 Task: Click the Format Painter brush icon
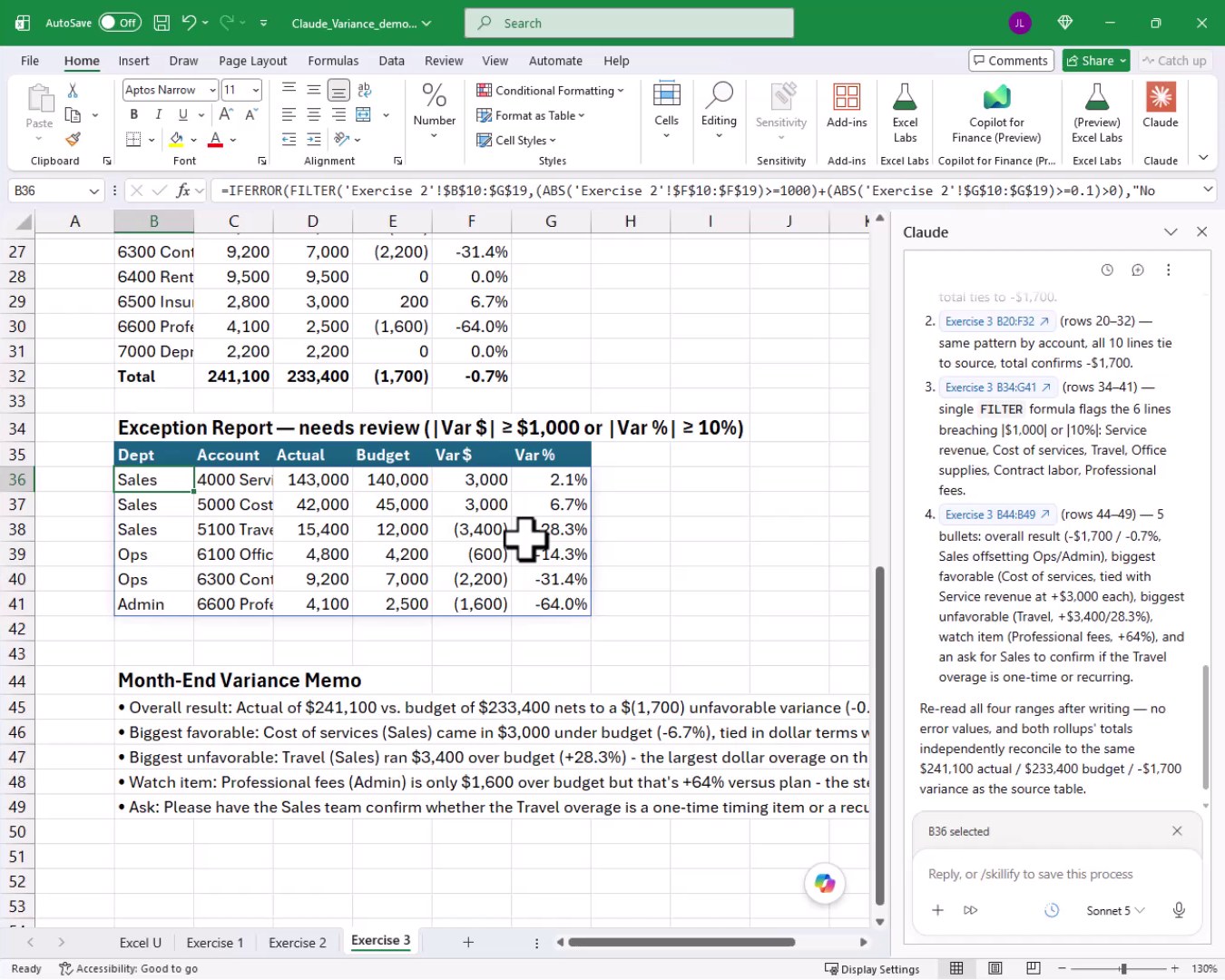73,139
